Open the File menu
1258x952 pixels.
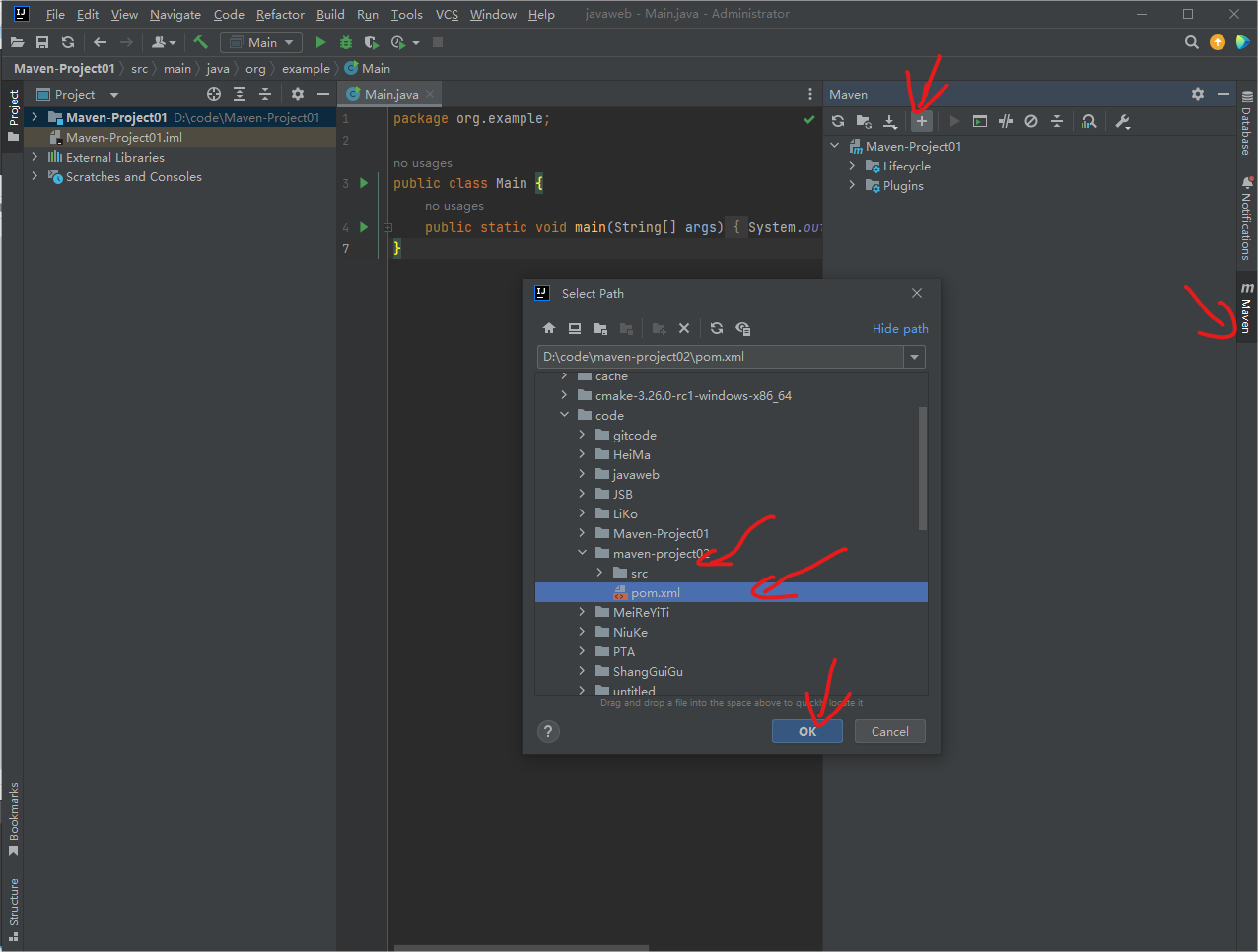click(x=55, y=14)
